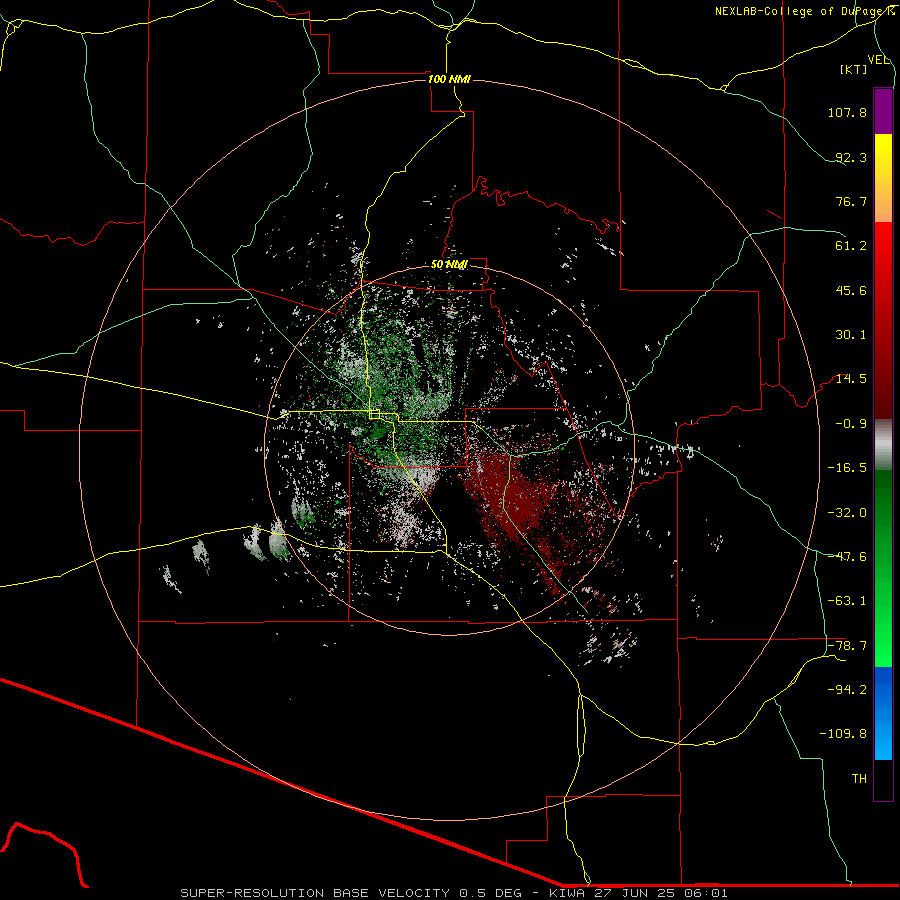Pick the gray segment of the color bar

883,445
